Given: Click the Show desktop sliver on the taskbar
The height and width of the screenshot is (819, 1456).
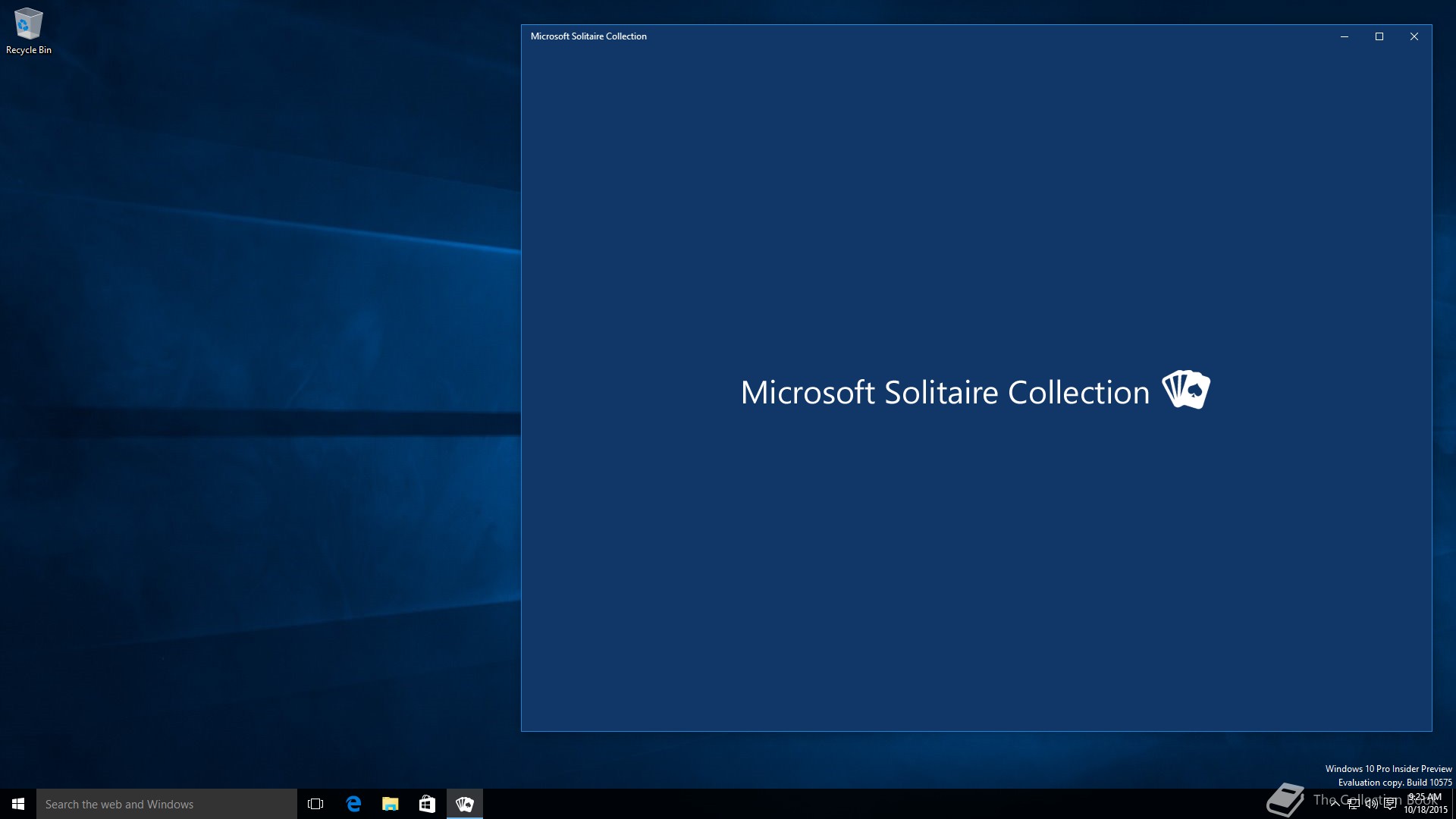Looking at the screenshot, I should 1454,804.
